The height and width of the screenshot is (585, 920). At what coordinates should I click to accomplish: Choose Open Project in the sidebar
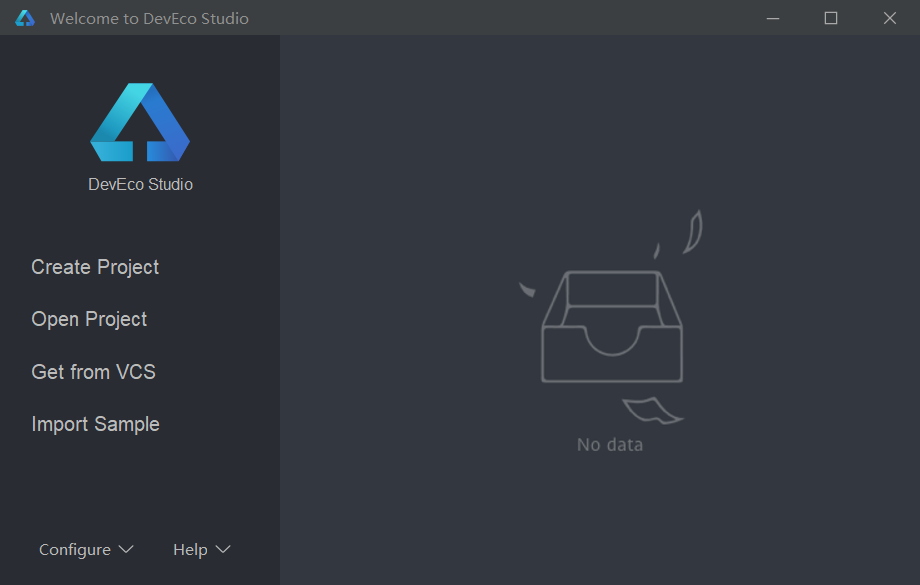pos(89,319)
